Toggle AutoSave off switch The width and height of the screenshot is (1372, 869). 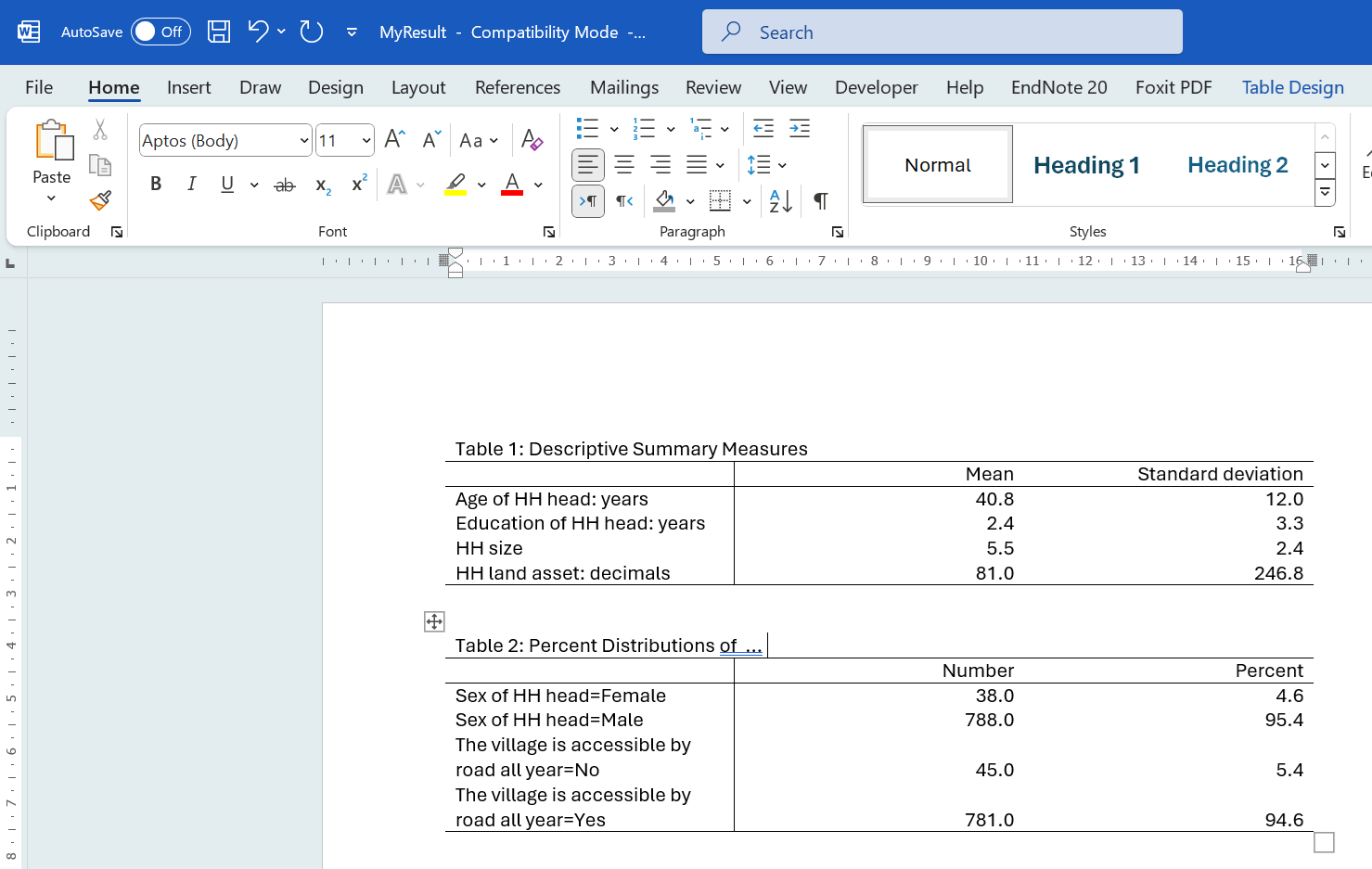pyautogui.click(x=160, y=31)
